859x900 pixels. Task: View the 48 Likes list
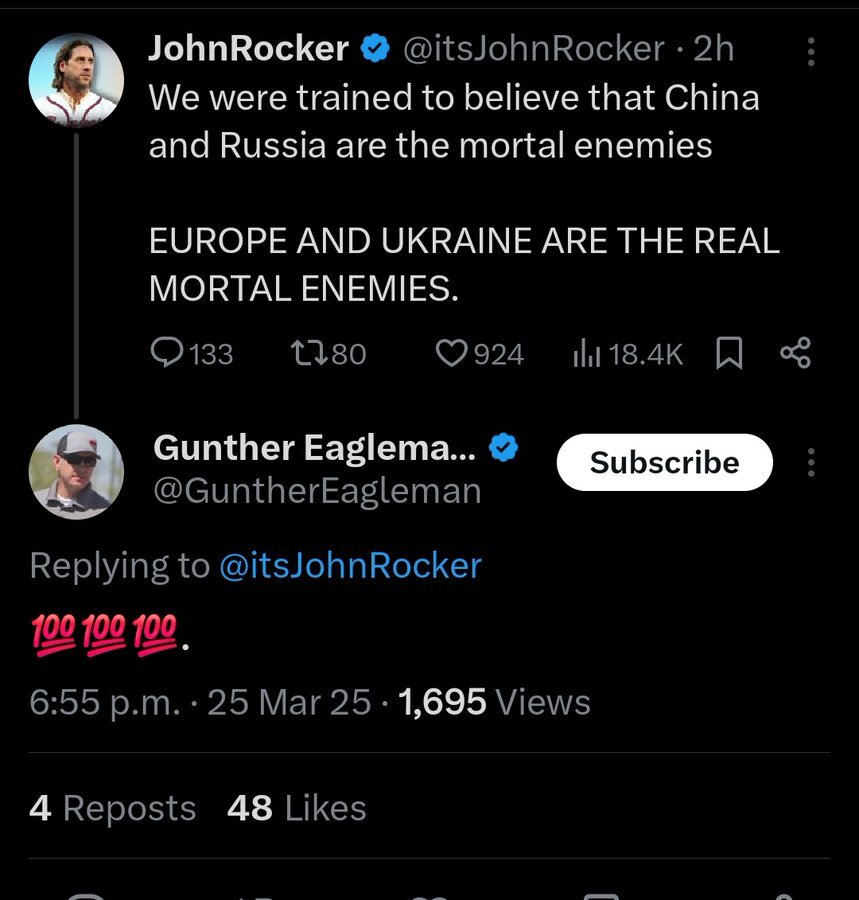point(296,808)
